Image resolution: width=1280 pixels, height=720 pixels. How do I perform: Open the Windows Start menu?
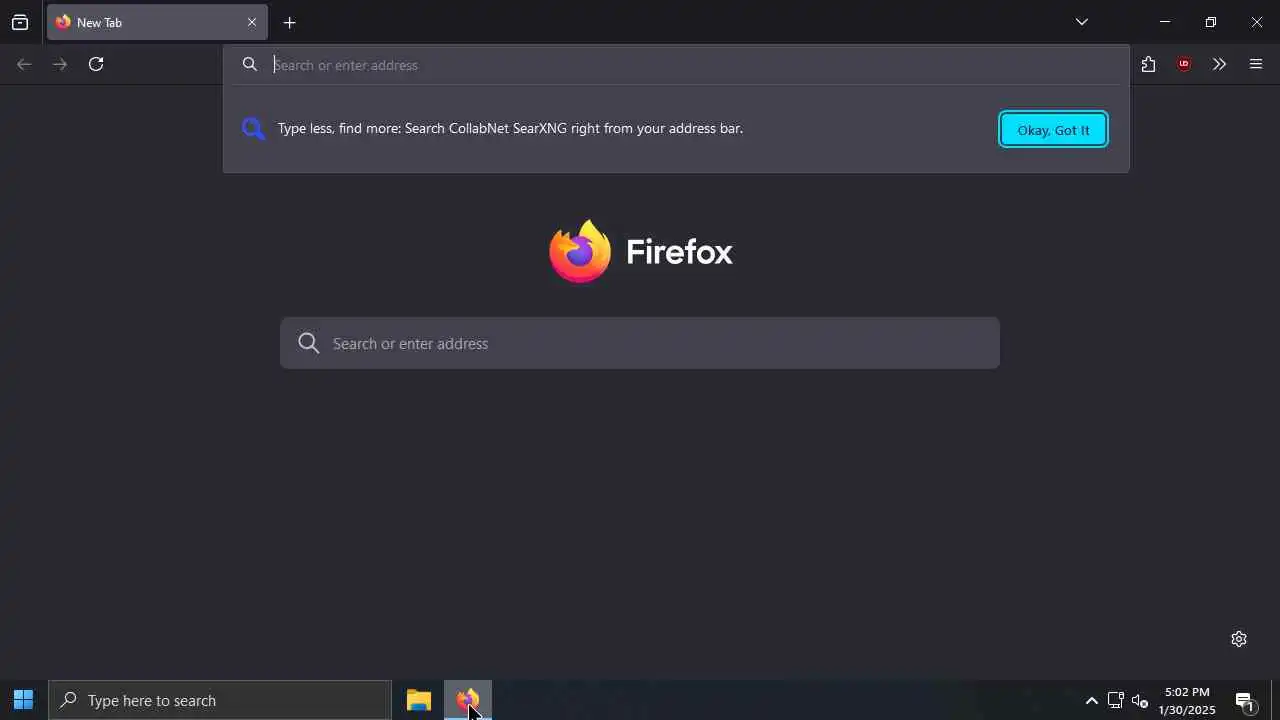tap(23, 700)
